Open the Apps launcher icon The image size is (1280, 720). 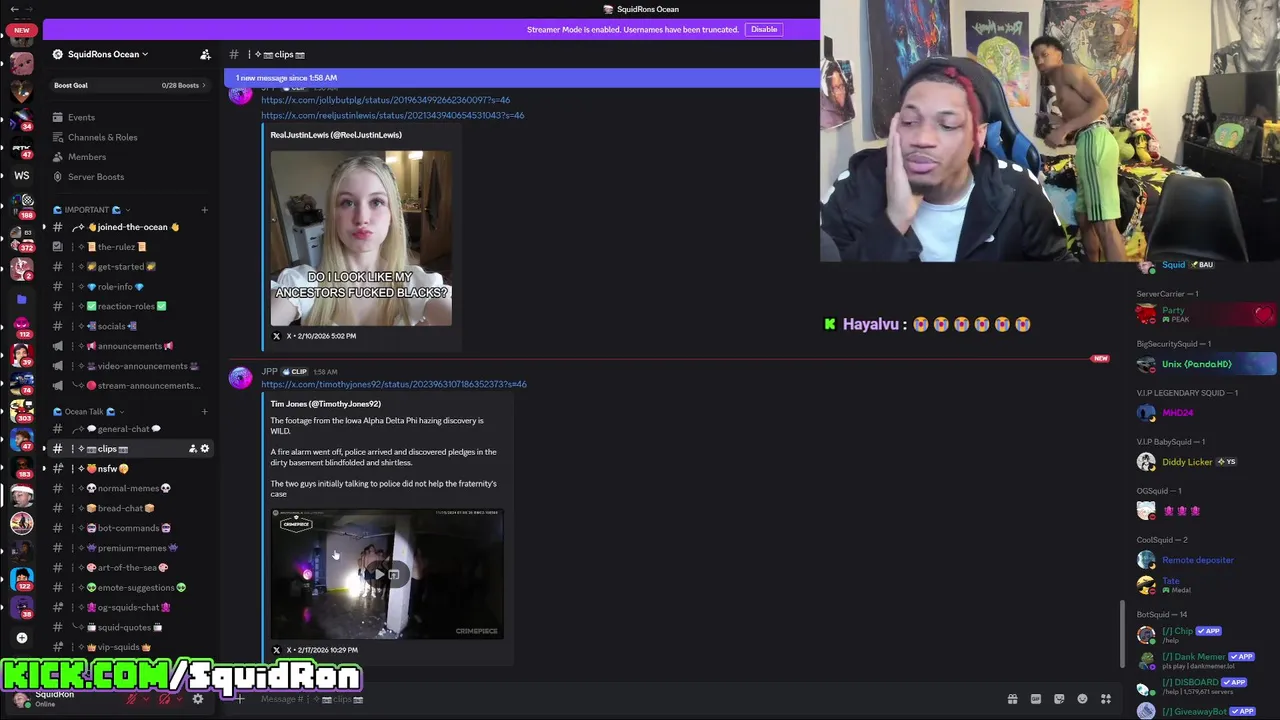[x=1106, y=699]
